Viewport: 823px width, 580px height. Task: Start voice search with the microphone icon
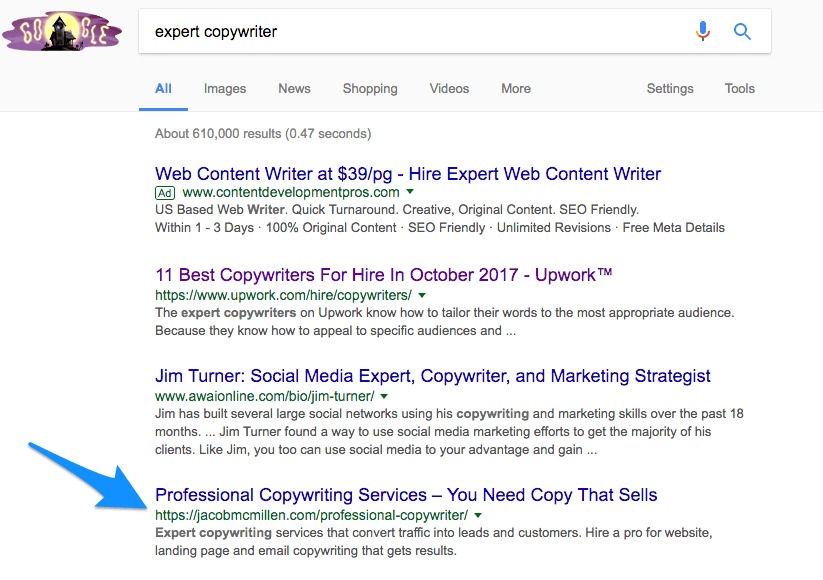coord(703,31)
